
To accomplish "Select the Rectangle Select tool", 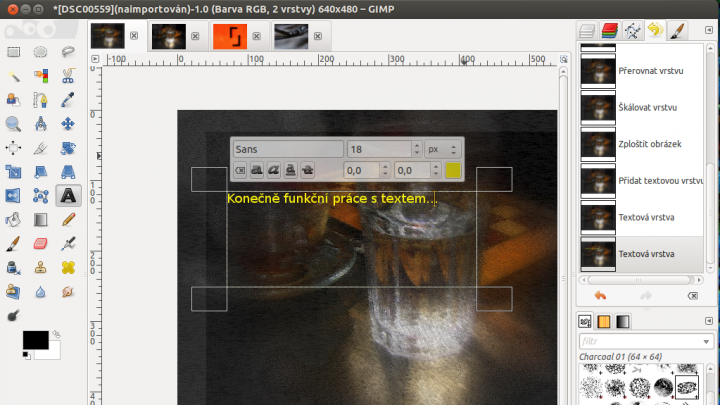I will [x=13, y=52].
